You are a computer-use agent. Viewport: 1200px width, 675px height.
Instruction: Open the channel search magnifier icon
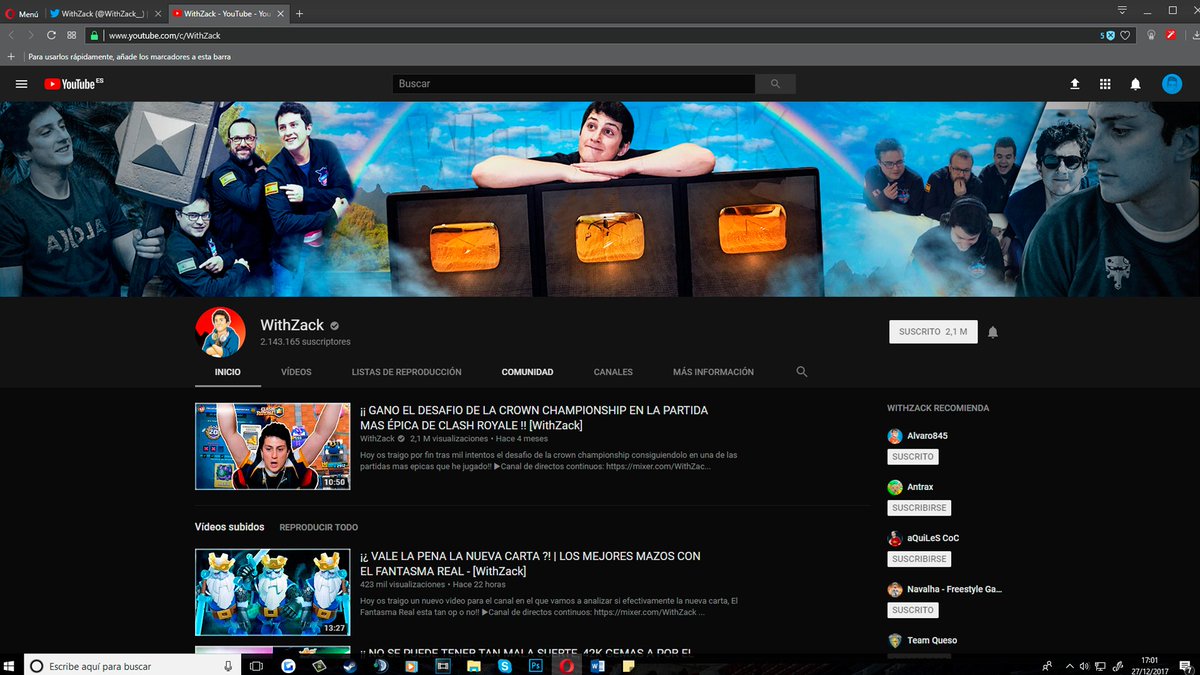801,371
